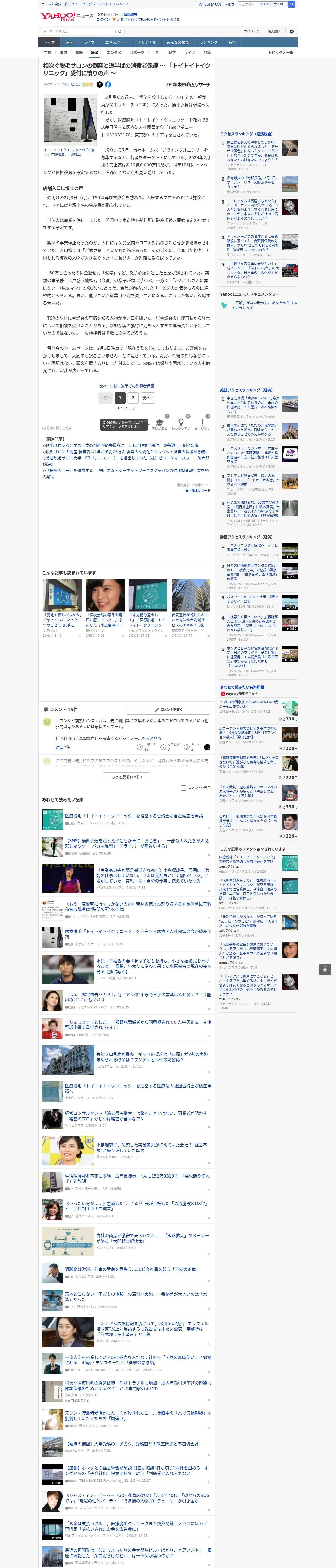This screenshot has height=1568, width=336.
Task: Share article on Facebook below headline
Action: click(108, 85)
